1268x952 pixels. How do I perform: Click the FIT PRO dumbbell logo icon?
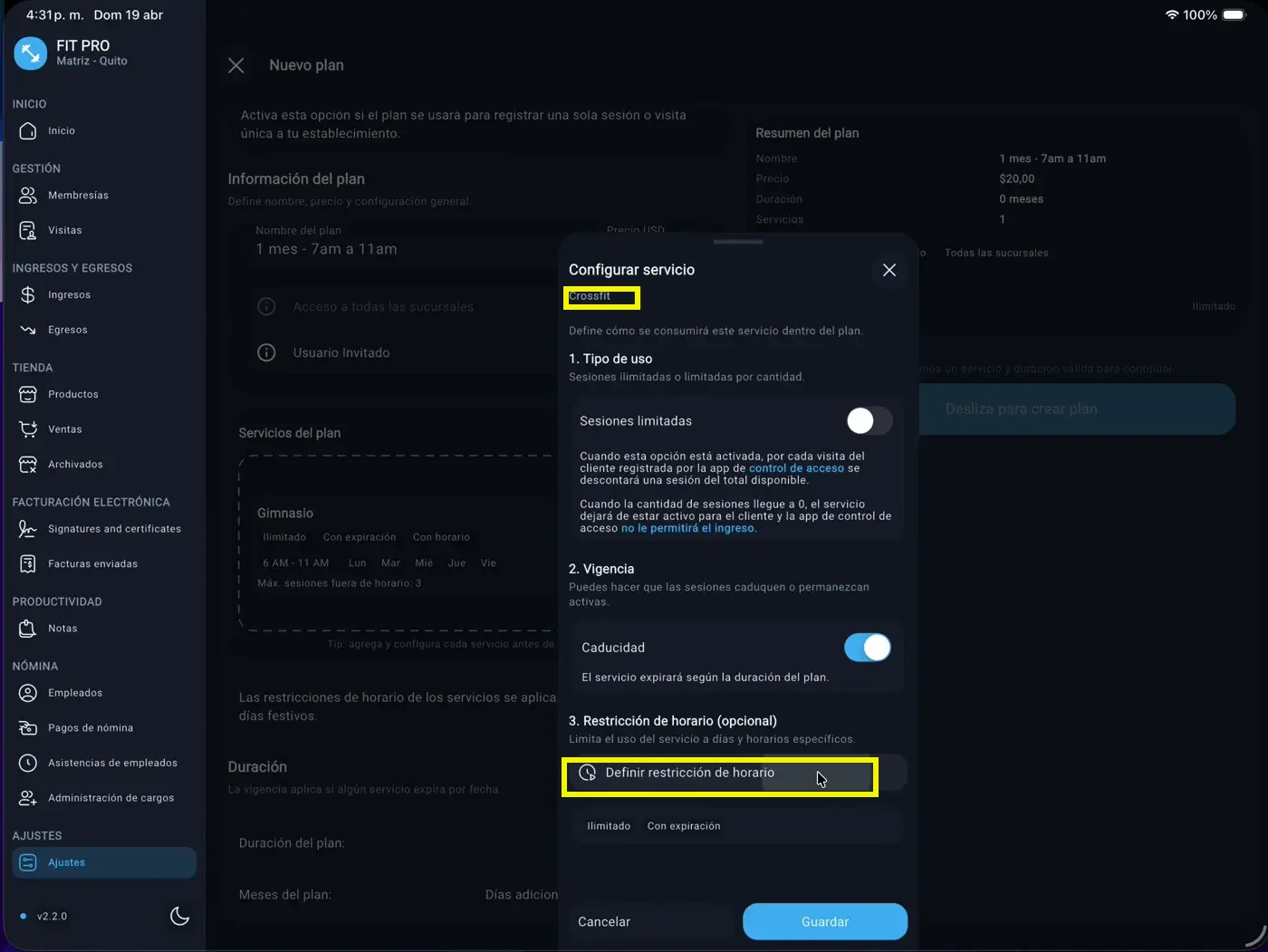30,53
